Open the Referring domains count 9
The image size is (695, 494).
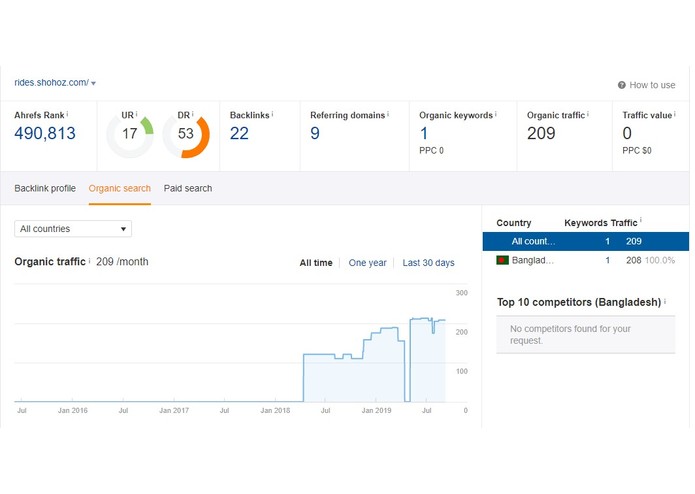[315, 133]
